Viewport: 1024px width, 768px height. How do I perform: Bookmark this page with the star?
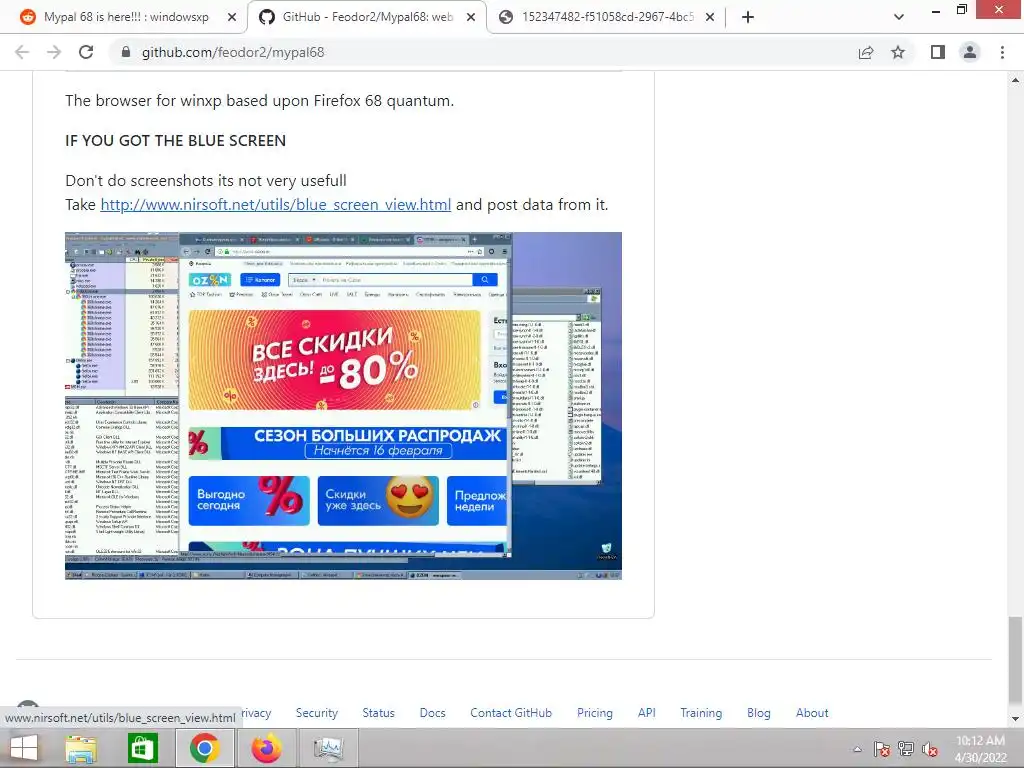(898, 52)
